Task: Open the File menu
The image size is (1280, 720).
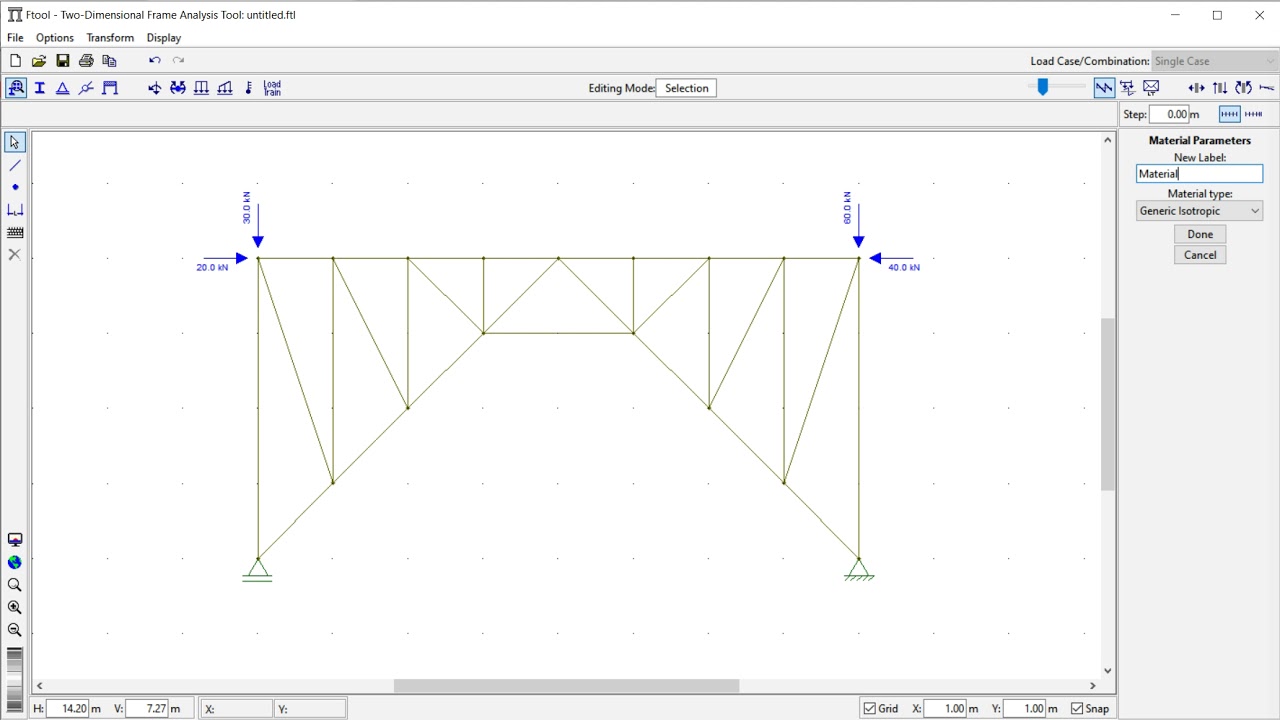Action: 15,38
